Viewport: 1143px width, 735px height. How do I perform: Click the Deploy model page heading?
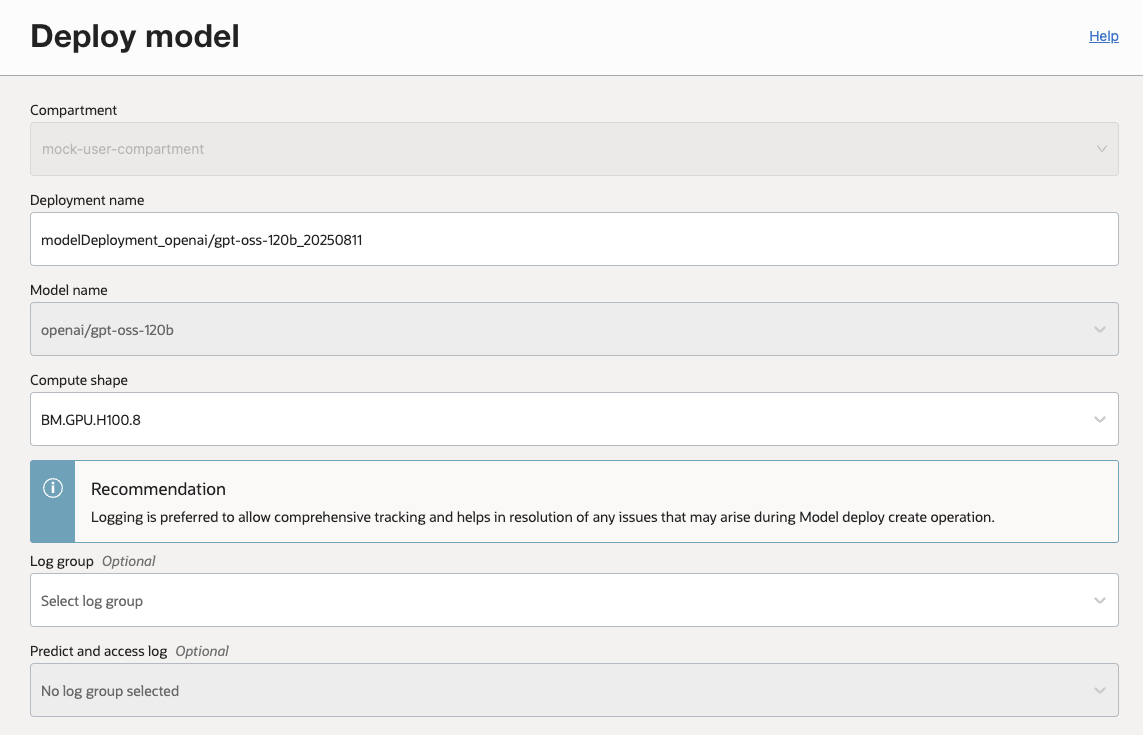click(135, 37)
